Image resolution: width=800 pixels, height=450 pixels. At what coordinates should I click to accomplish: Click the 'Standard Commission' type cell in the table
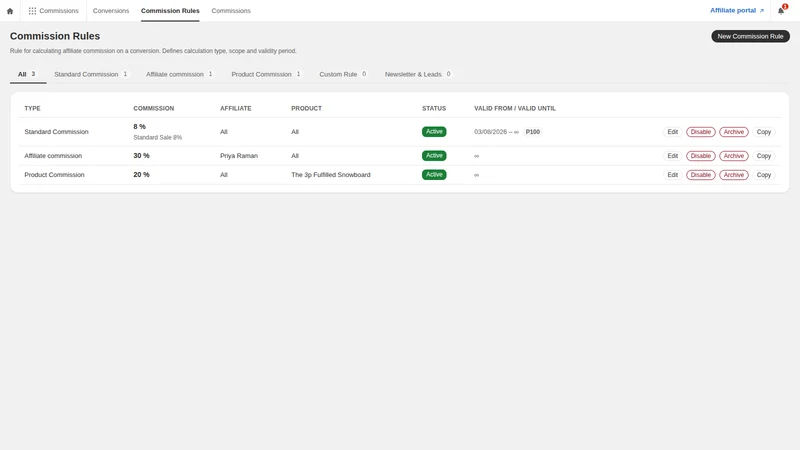[56, 132]
